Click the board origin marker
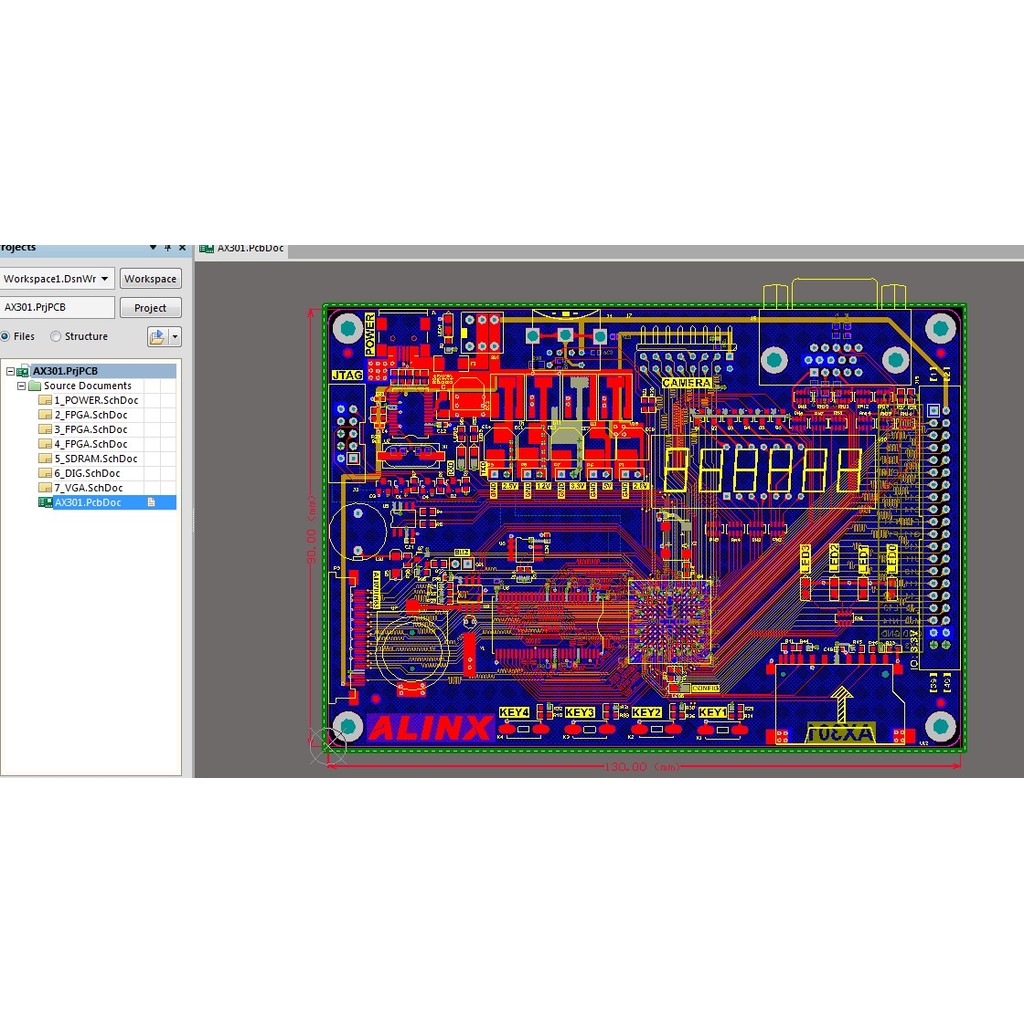Image resolution: width=1024 pixels, height=1024 pixels. coord(326,746)
